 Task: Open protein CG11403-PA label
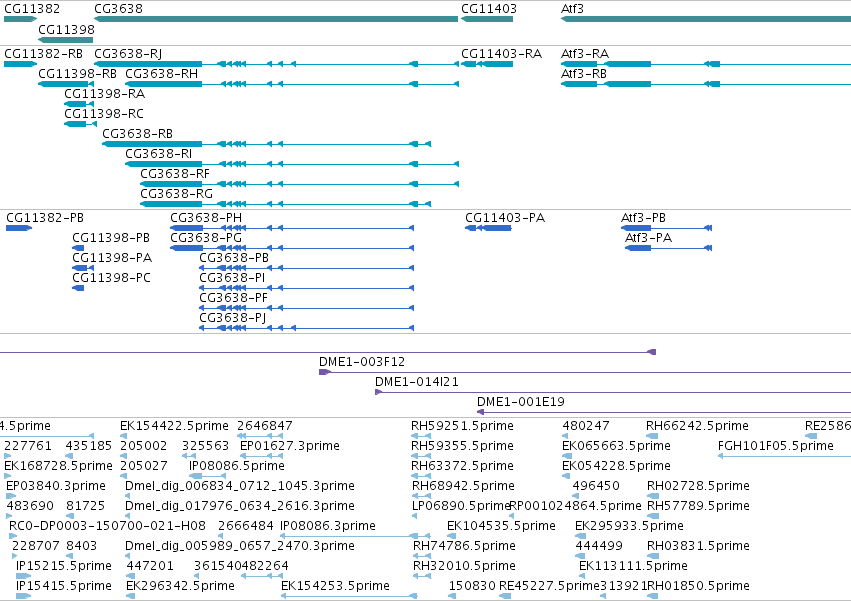[x=505, y=218]
